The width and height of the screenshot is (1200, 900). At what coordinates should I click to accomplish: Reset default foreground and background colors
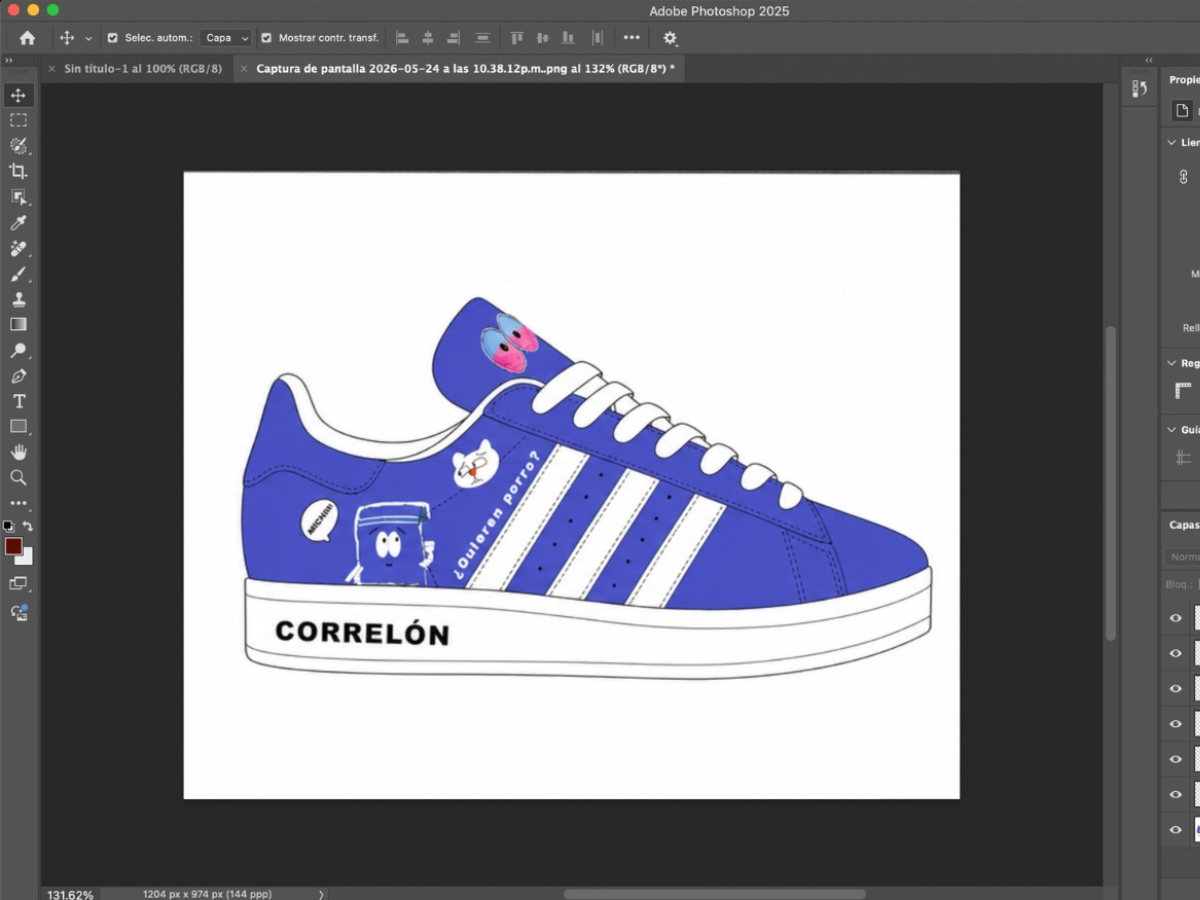click(9, 526)
